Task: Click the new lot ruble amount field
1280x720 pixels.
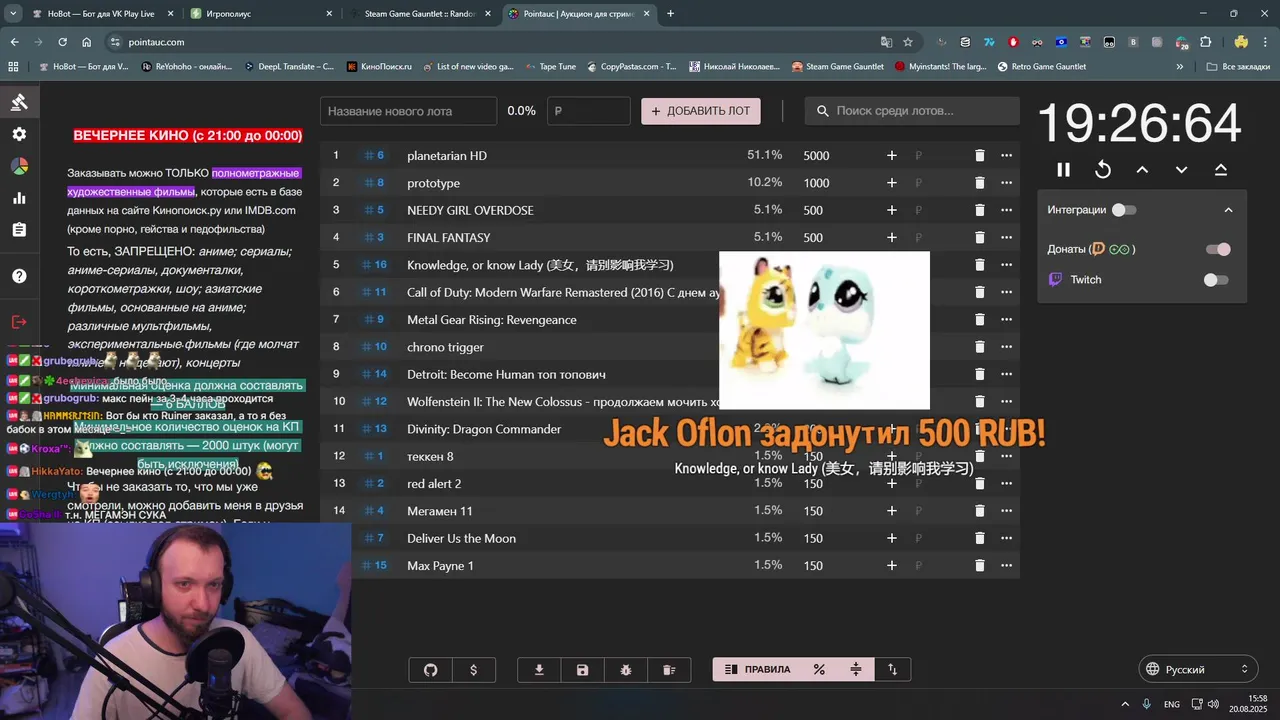Action: coord(589,111)
